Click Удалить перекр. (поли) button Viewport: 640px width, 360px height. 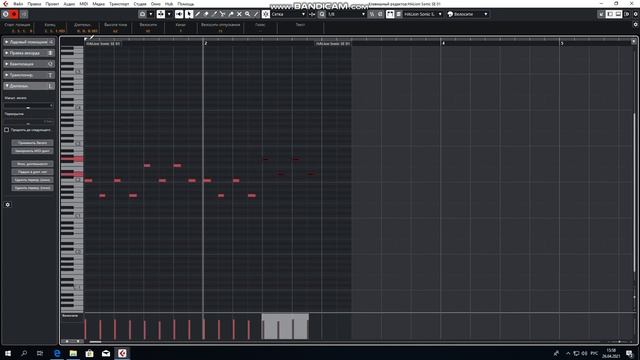coord(32,188)
